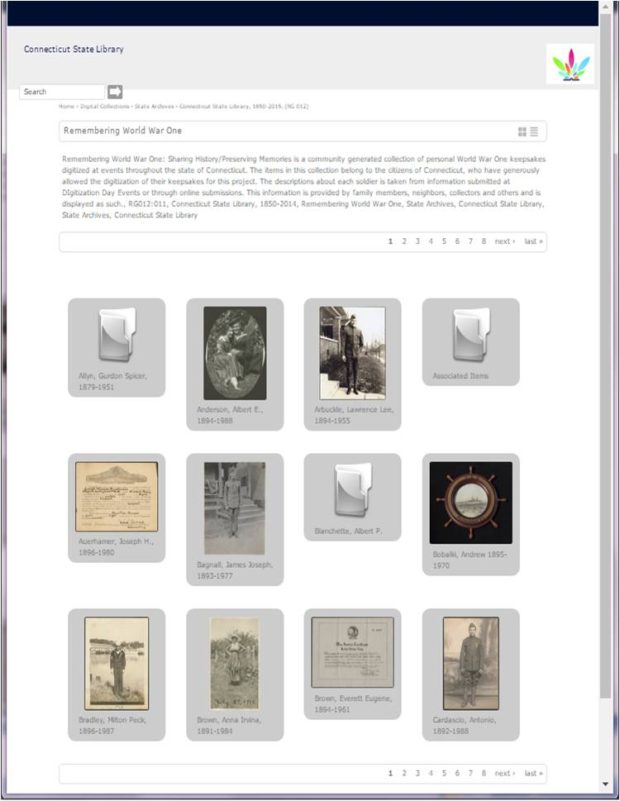Open the Blanchette, Albert P. folder icon

click(x=352, y=490)
